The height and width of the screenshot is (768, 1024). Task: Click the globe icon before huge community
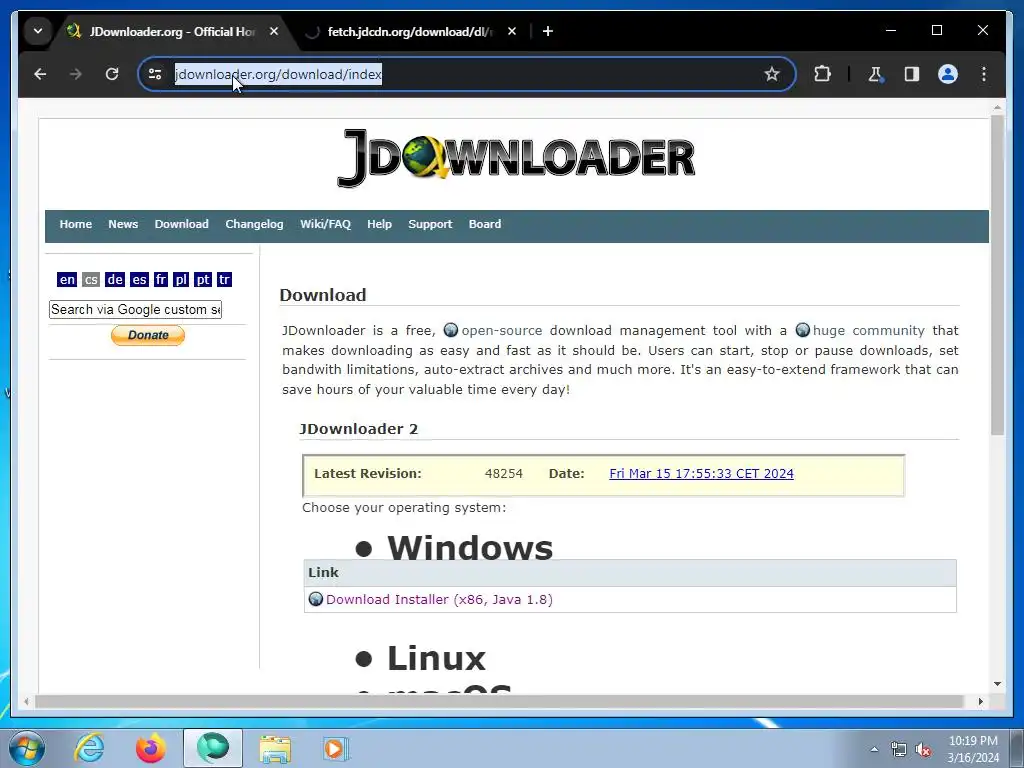803,330
